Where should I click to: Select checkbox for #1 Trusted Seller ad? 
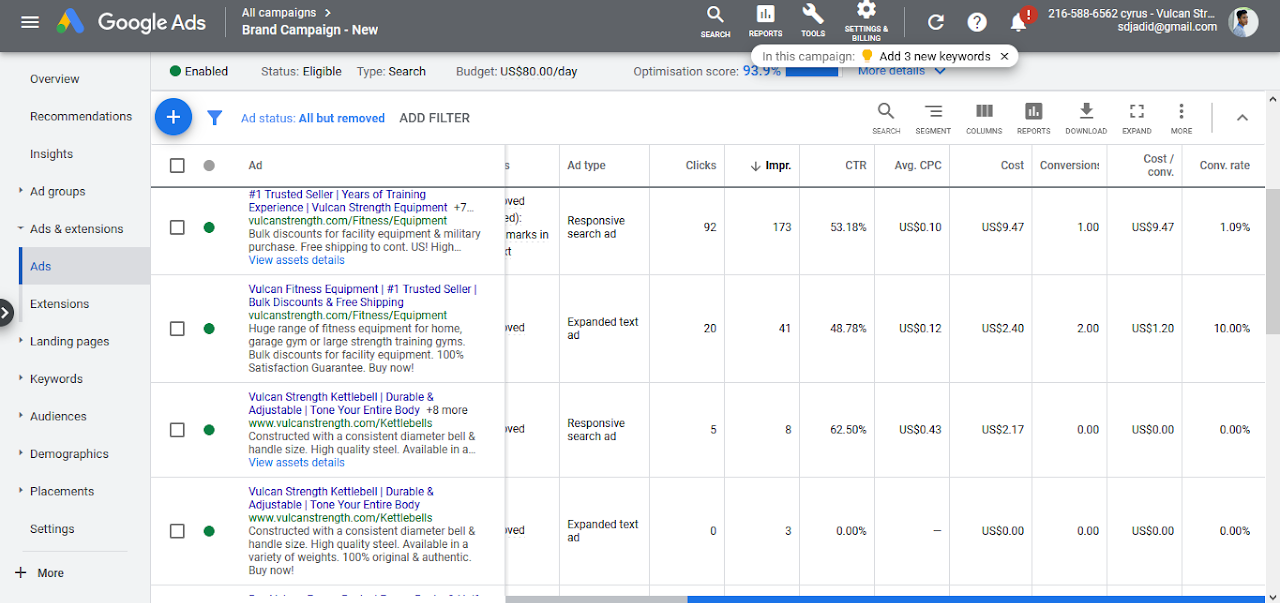177,227
